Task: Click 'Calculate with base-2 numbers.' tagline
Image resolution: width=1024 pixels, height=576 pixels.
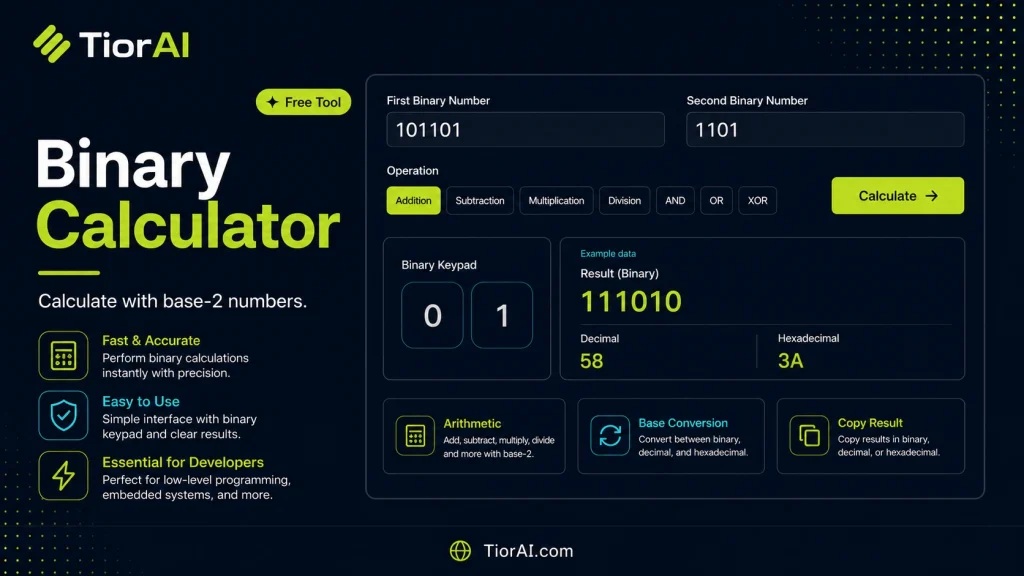Action: point(172,301)
